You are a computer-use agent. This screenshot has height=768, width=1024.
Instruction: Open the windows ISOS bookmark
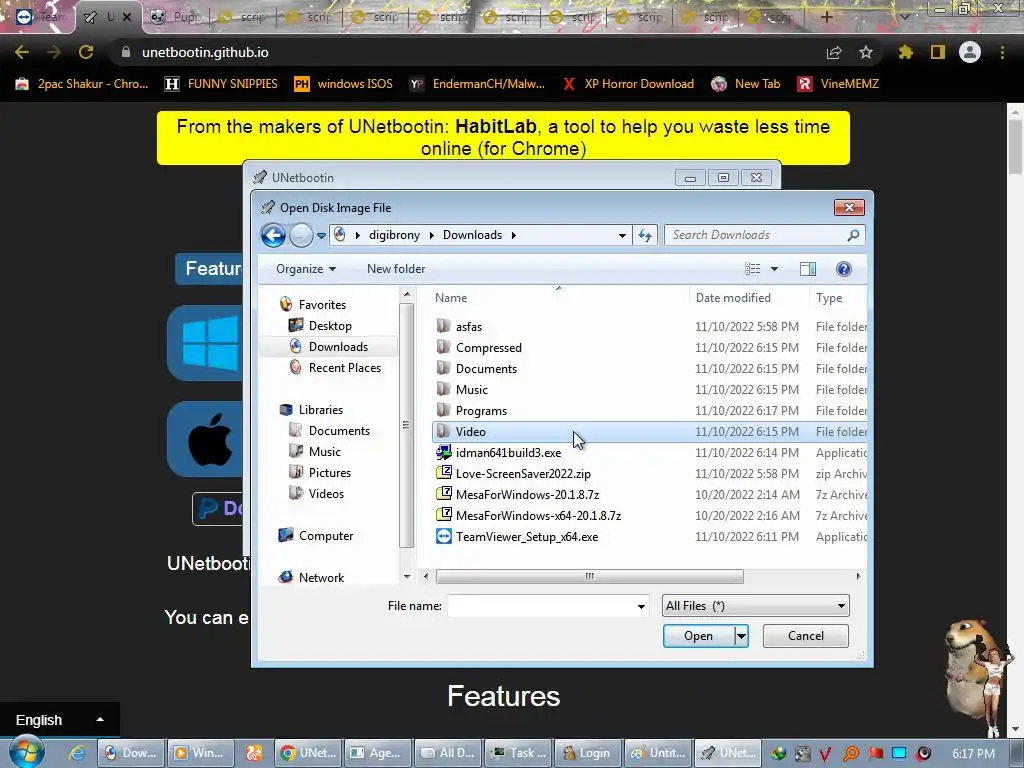[x=344, y=84]
